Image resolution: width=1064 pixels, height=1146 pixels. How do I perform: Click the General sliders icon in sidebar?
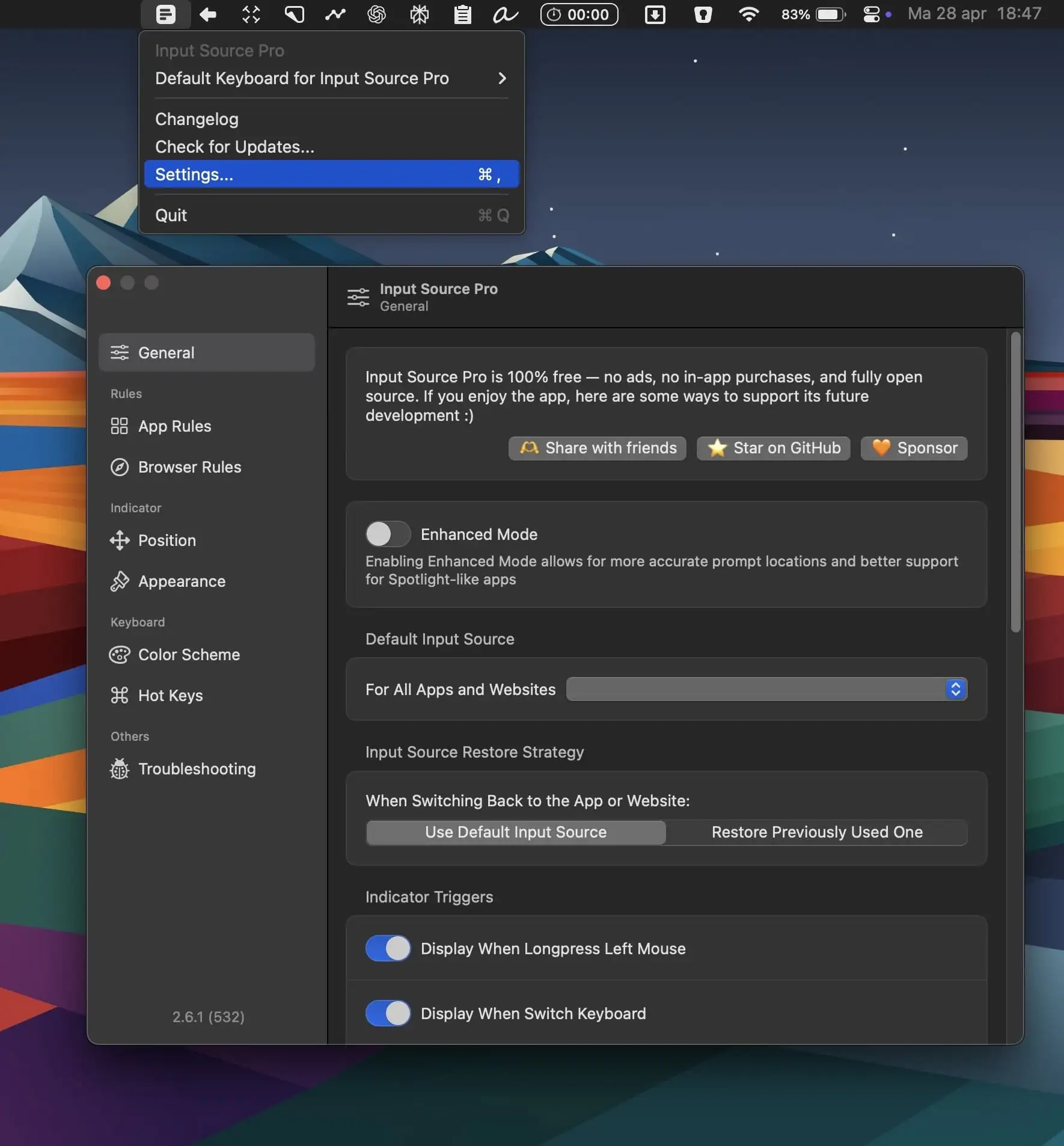click(120, 352)
